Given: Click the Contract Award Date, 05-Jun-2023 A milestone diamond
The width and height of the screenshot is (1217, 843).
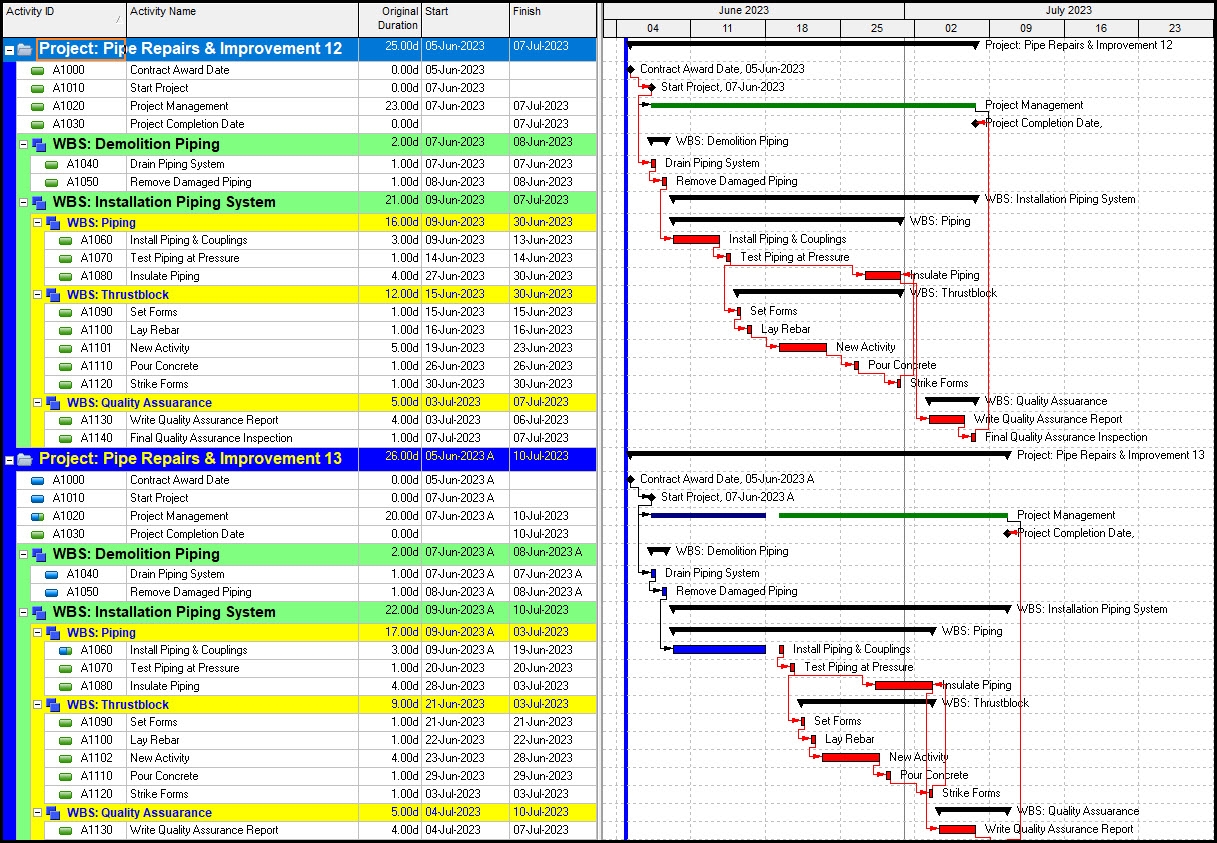Looking at the screenshot, I should tap(630, 479).
